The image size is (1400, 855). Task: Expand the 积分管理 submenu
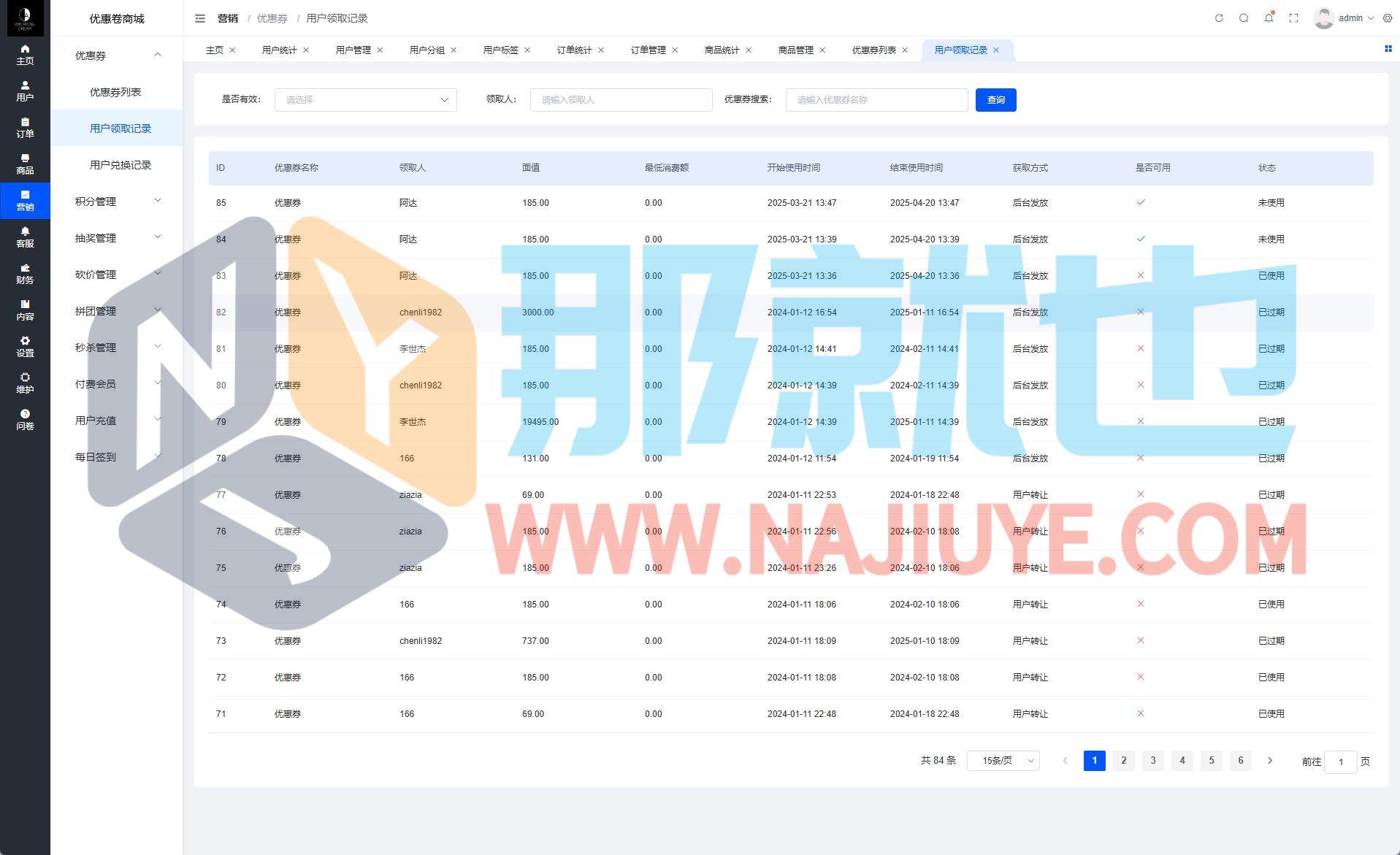117,202
